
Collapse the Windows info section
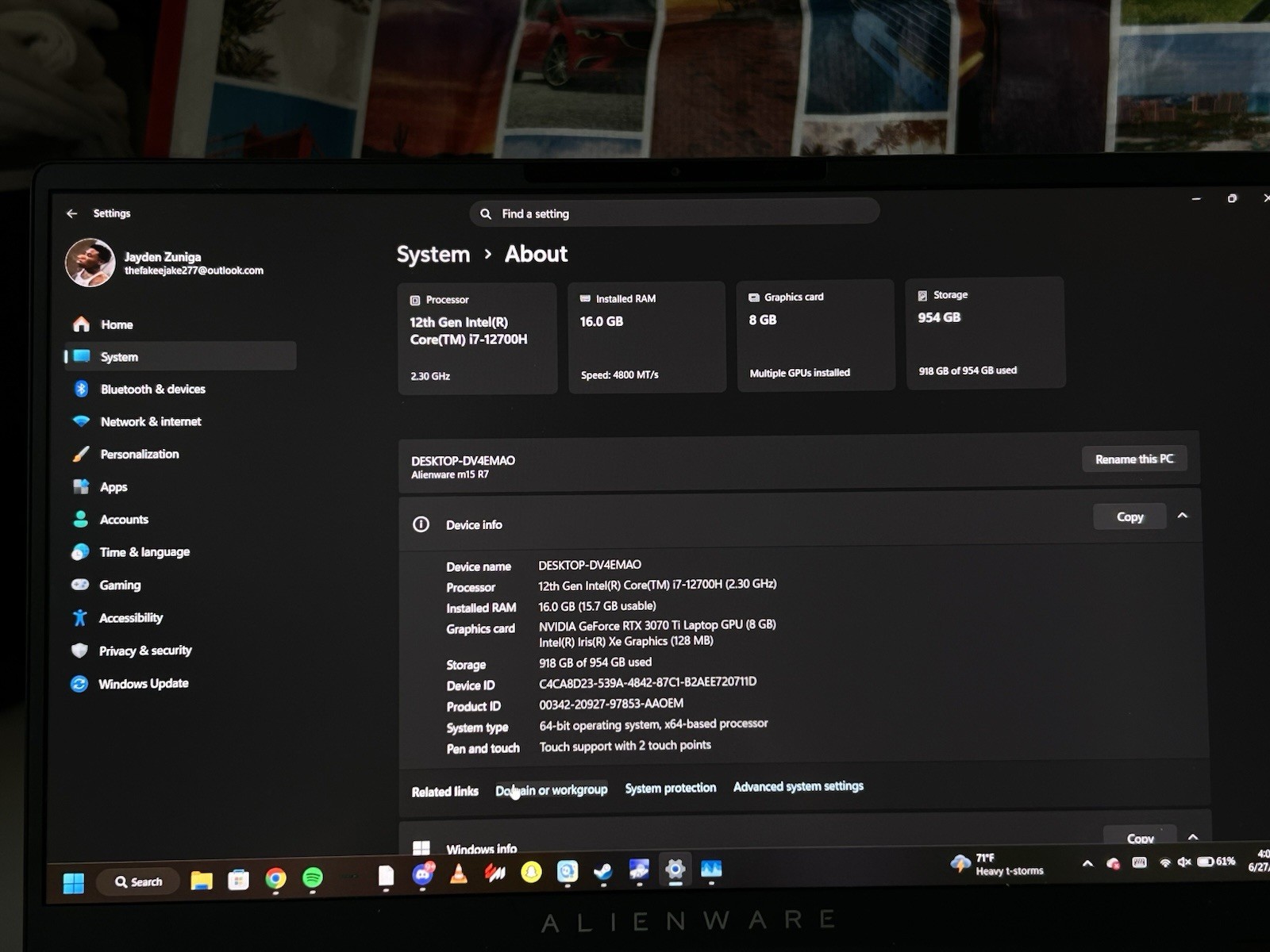coord(1193,837)
